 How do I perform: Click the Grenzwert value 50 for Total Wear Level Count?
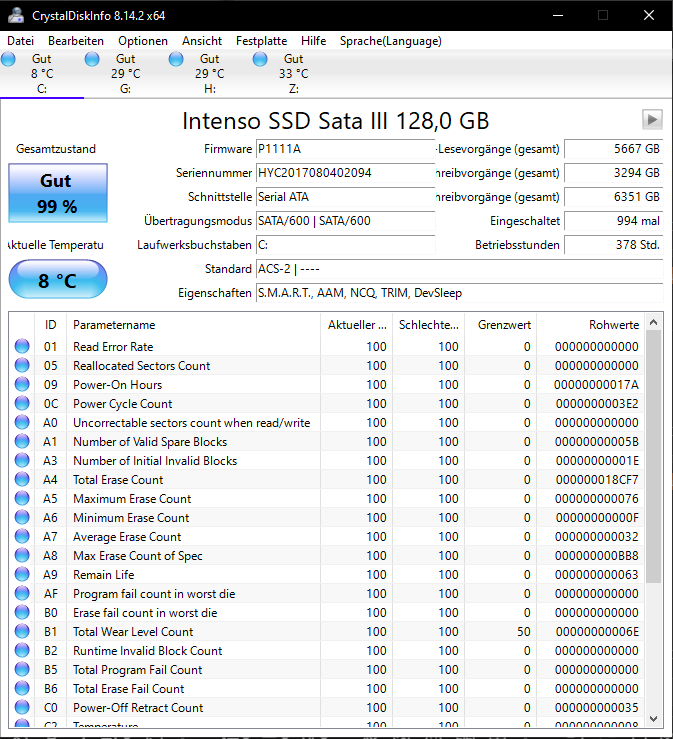pos(524,632)
